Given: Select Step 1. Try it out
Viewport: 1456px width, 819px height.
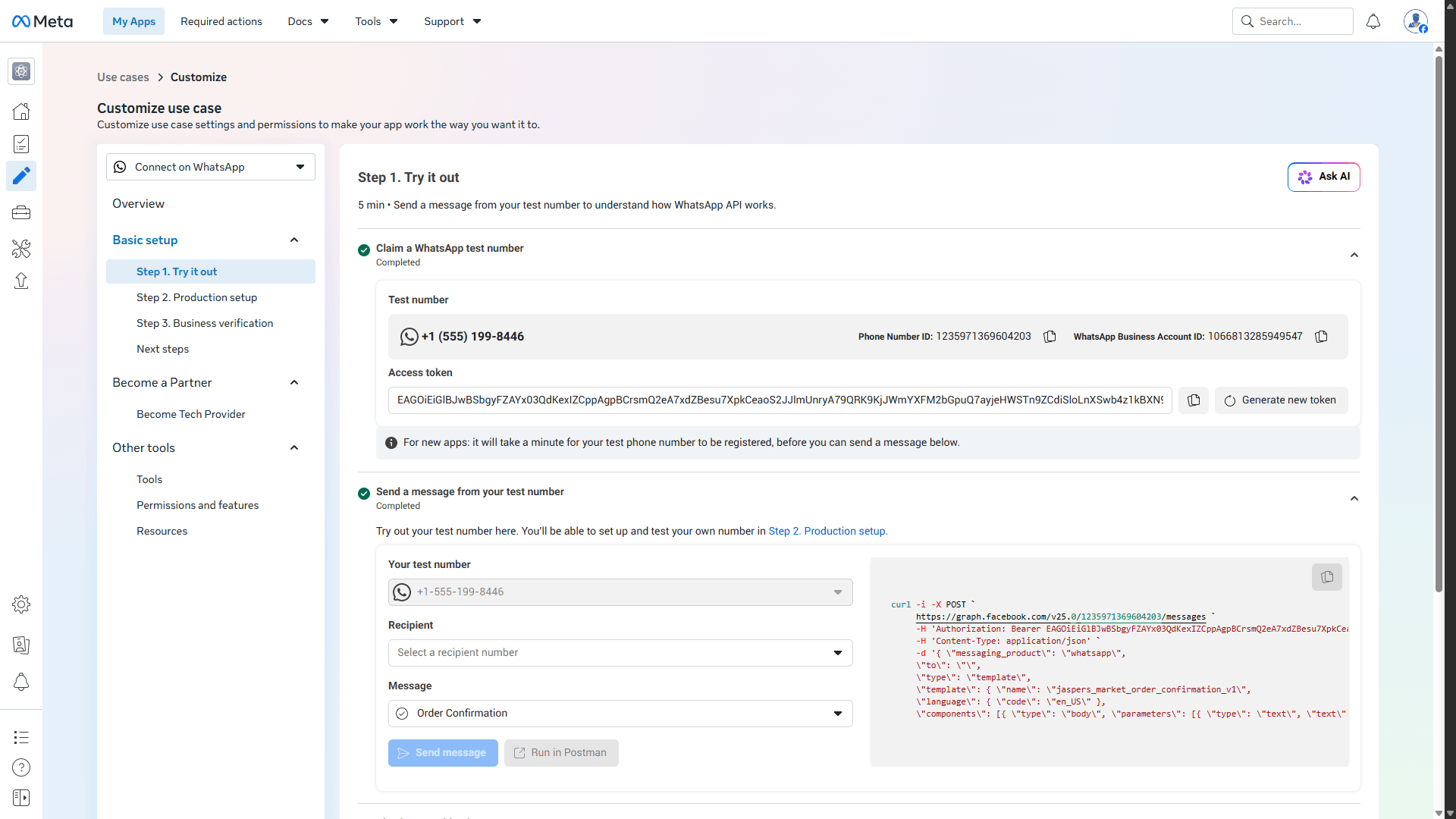Looking at the screenshot, I should [211, 271].
